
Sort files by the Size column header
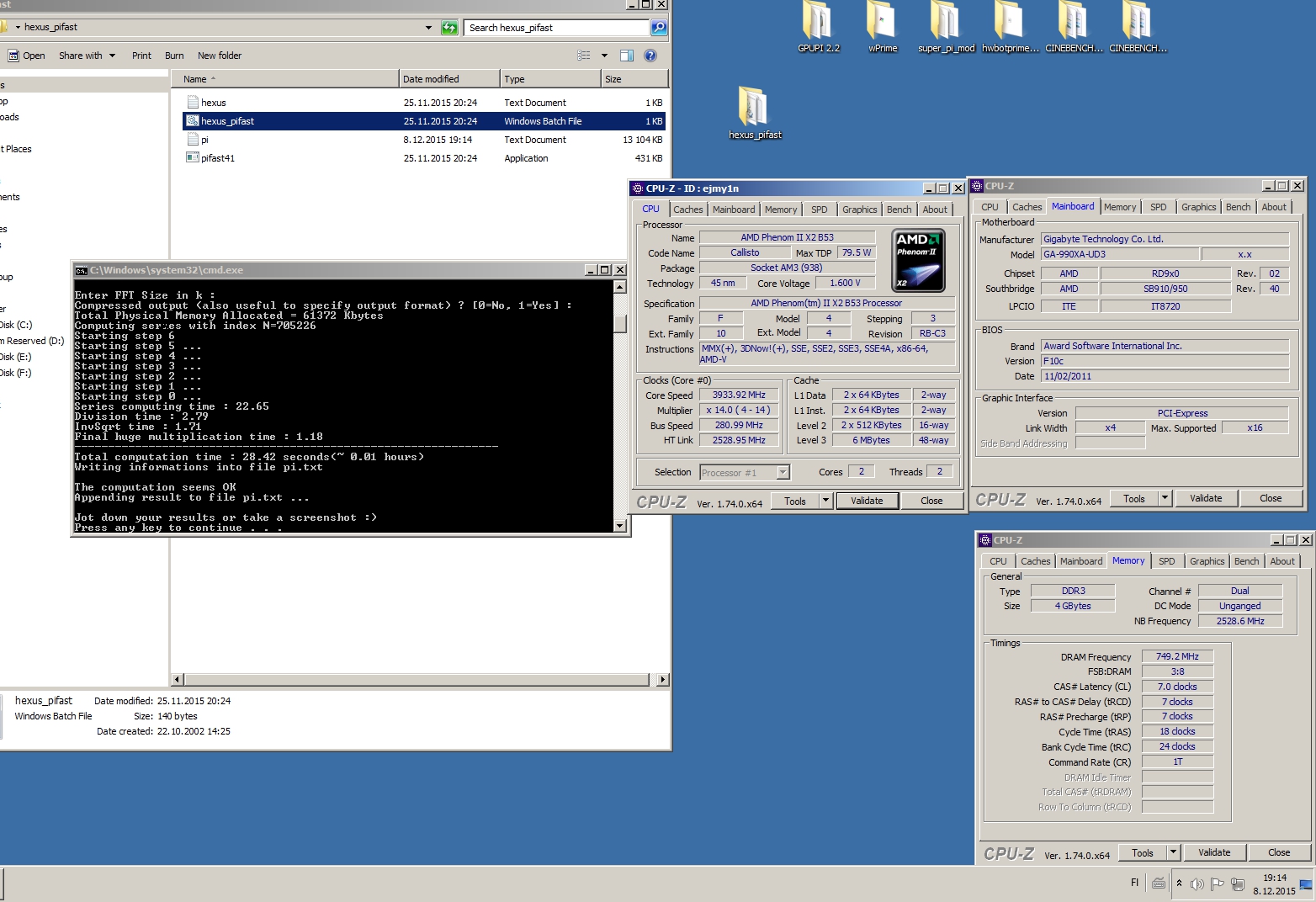[x=634, y=79]
